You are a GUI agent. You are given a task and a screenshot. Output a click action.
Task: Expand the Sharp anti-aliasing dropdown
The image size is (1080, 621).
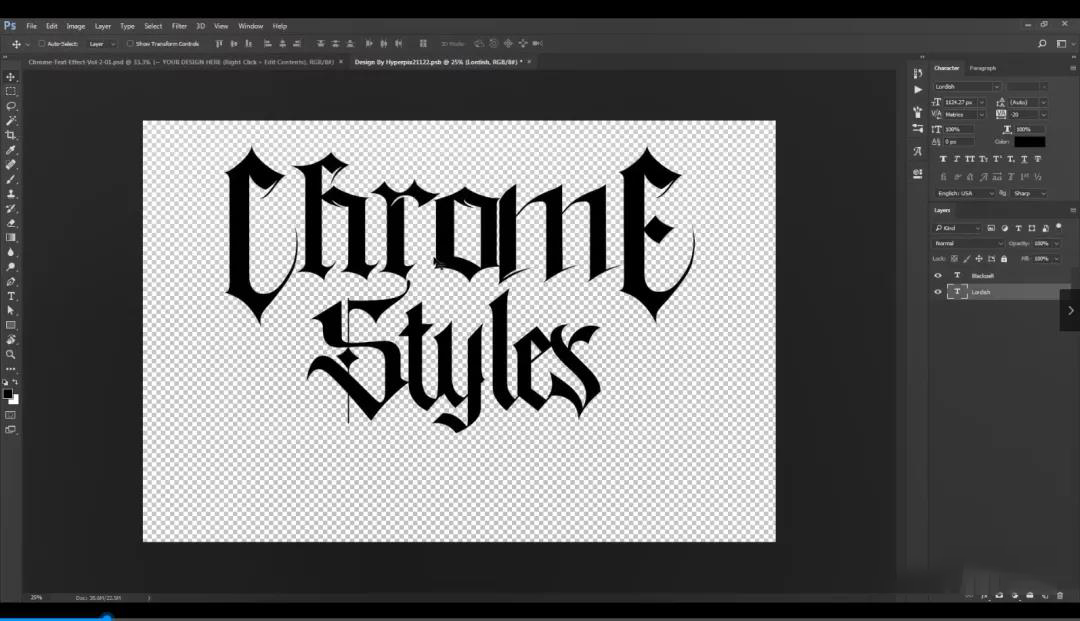click(x=1028, y=193)
